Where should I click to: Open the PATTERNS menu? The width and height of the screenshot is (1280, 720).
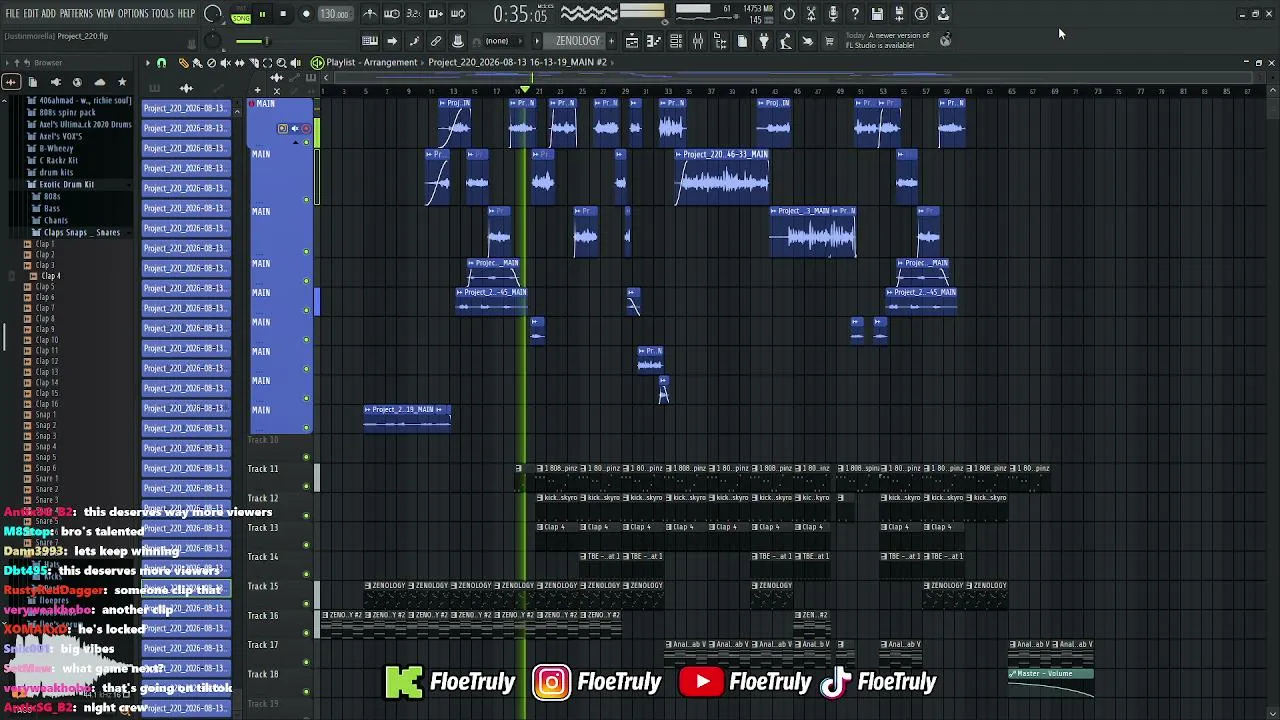pyautogui.click(x=76, y=14)
